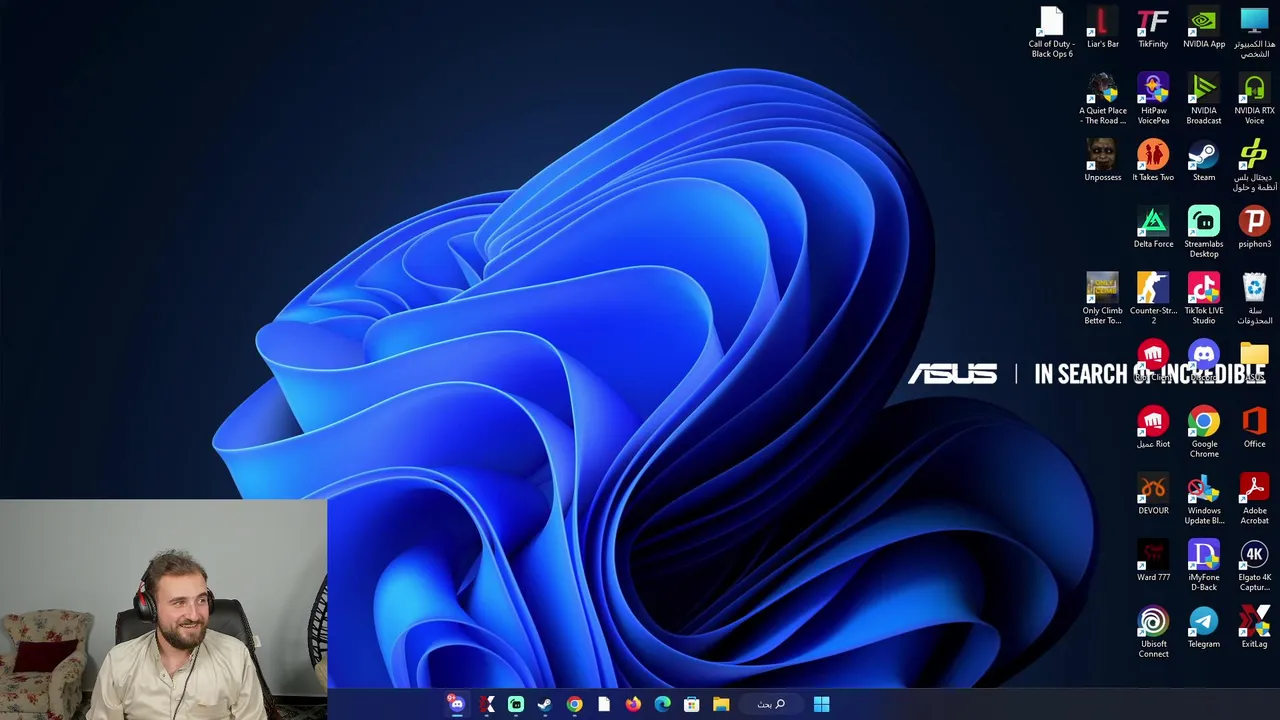This screenshot has width=1280, height=720.
Task: Select the TikFinity desktop icon
Action: (1153, 28)
